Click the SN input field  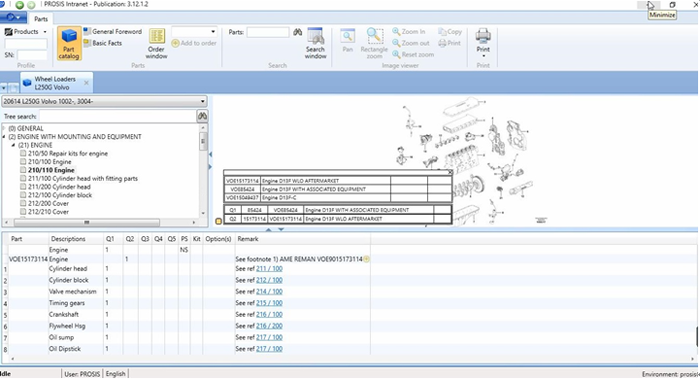pos(32,55)
